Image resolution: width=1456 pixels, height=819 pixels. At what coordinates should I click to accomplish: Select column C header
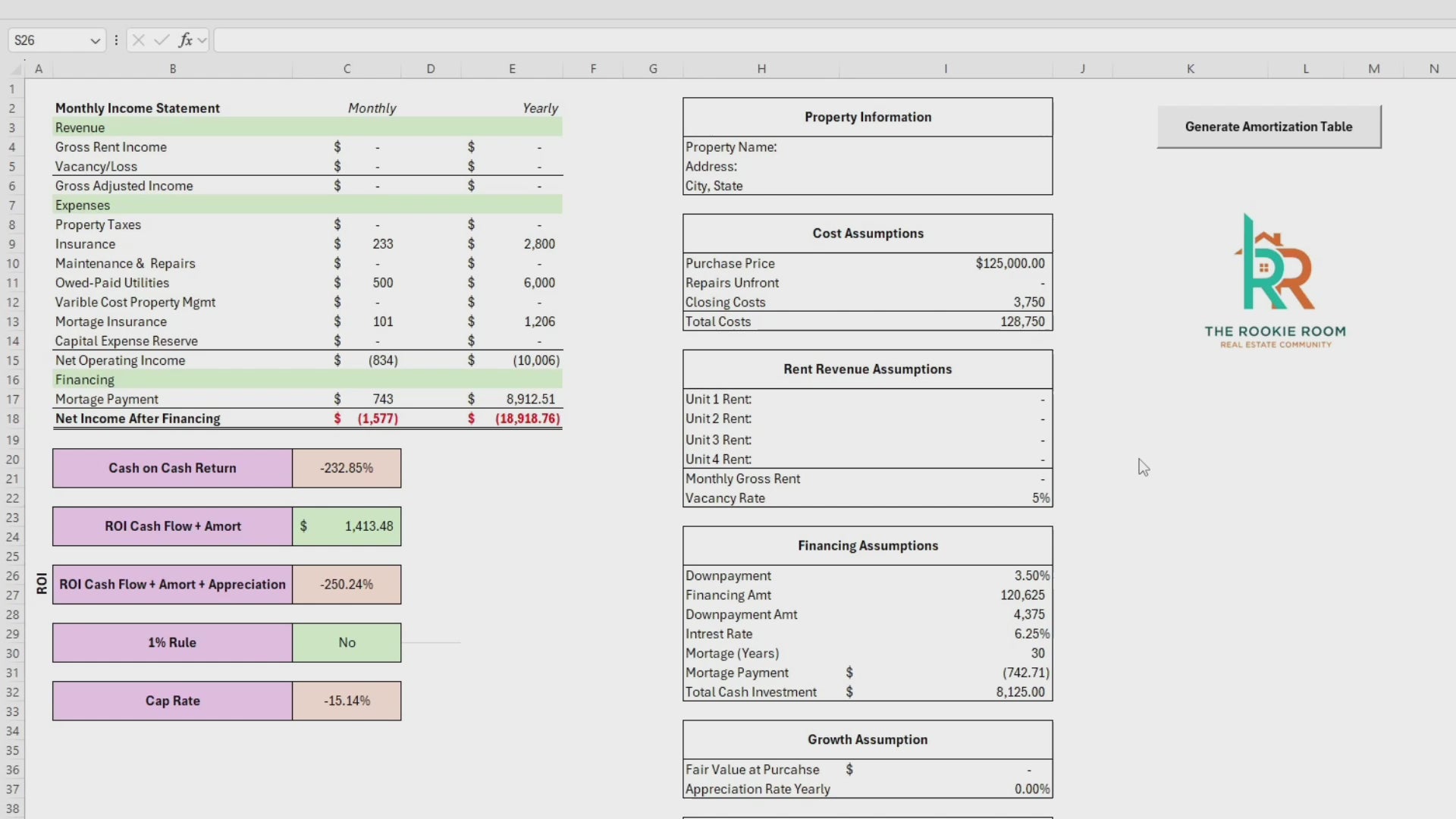coord(347,69)
